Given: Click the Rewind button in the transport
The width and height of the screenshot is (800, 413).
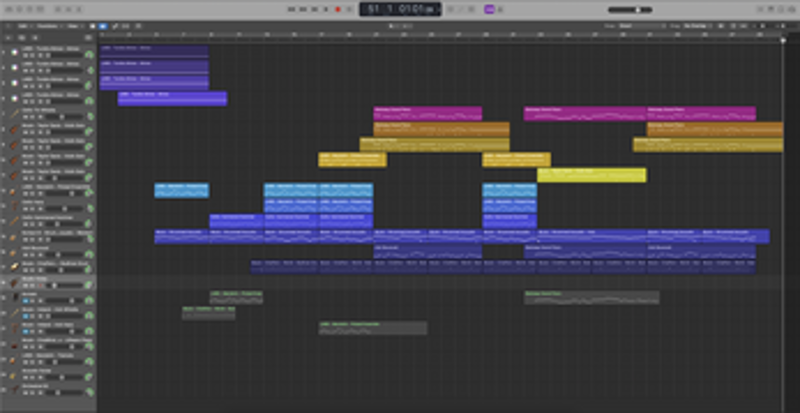Looking at the screenshot, I should coord(291,9).
